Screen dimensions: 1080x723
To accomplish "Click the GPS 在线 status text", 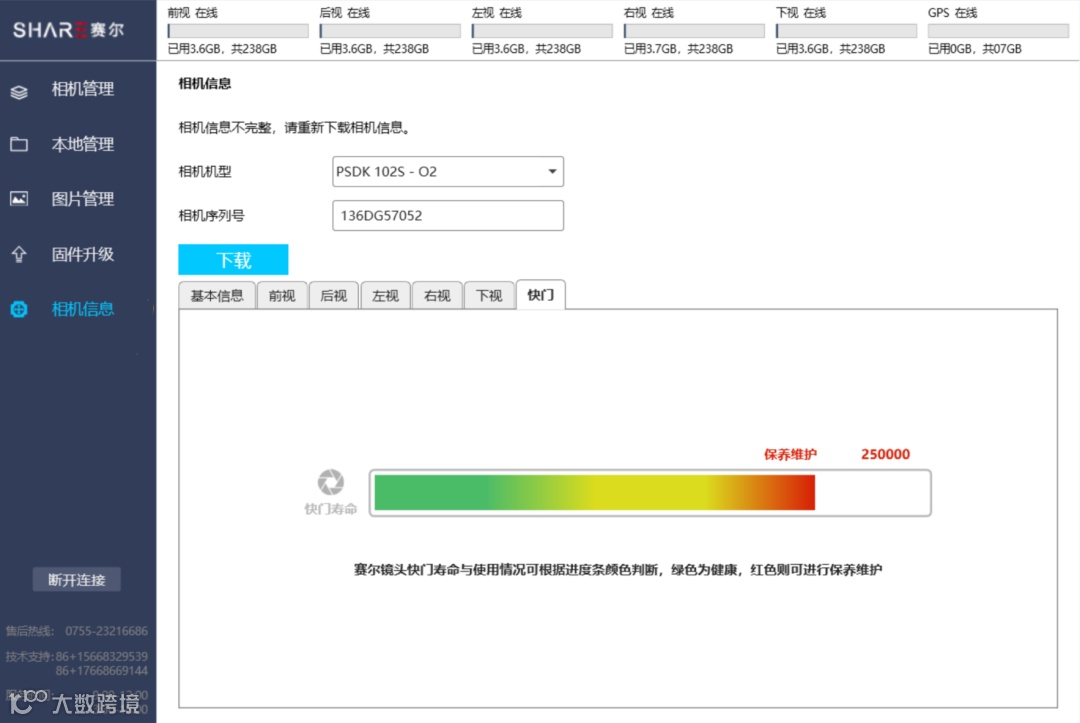I will point(953,13).
